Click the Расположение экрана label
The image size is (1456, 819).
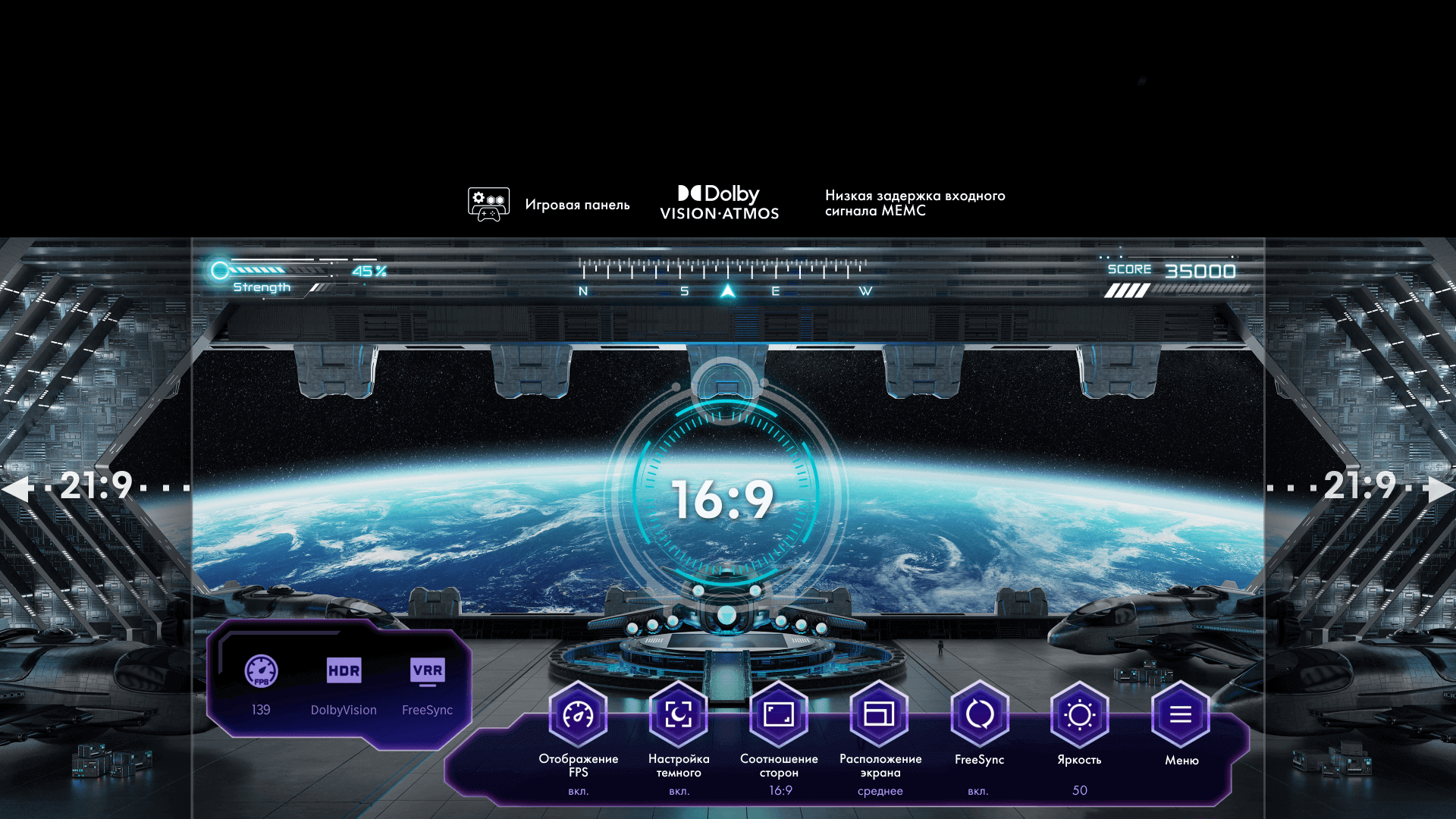[x=880, y=765]
